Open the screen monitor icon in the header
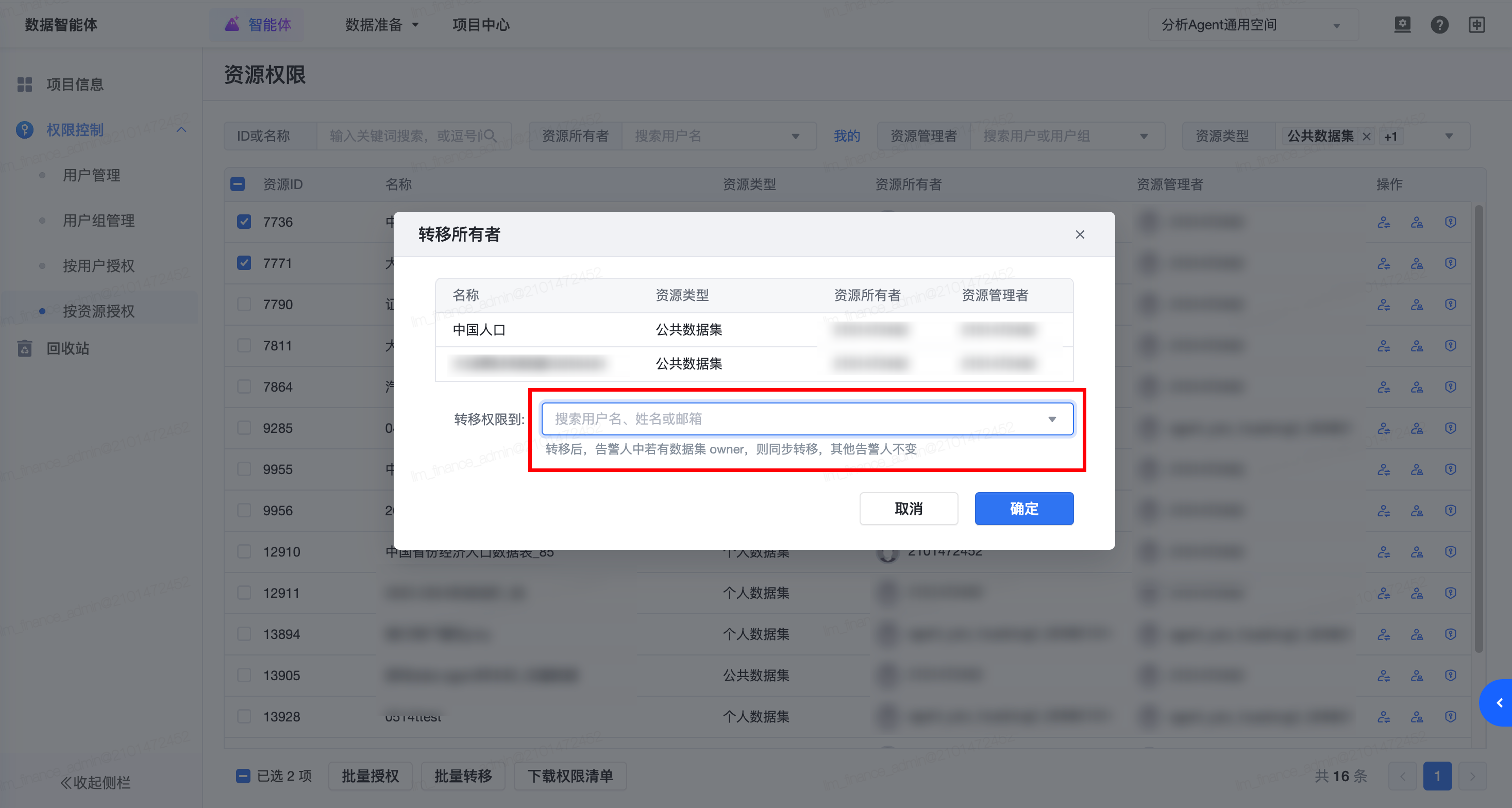 pyautogui.click(x=1402, y=25)
